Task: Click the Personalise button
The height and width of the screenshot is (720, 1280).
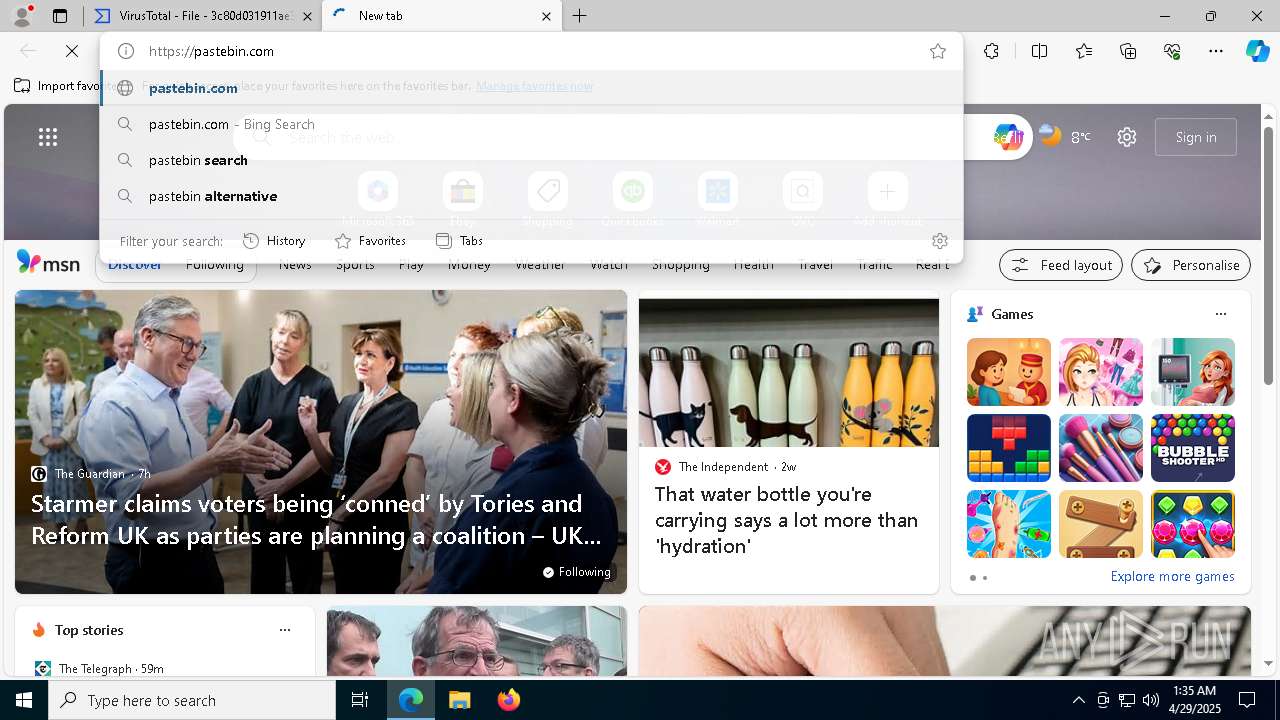Action: click(1191, 265)
